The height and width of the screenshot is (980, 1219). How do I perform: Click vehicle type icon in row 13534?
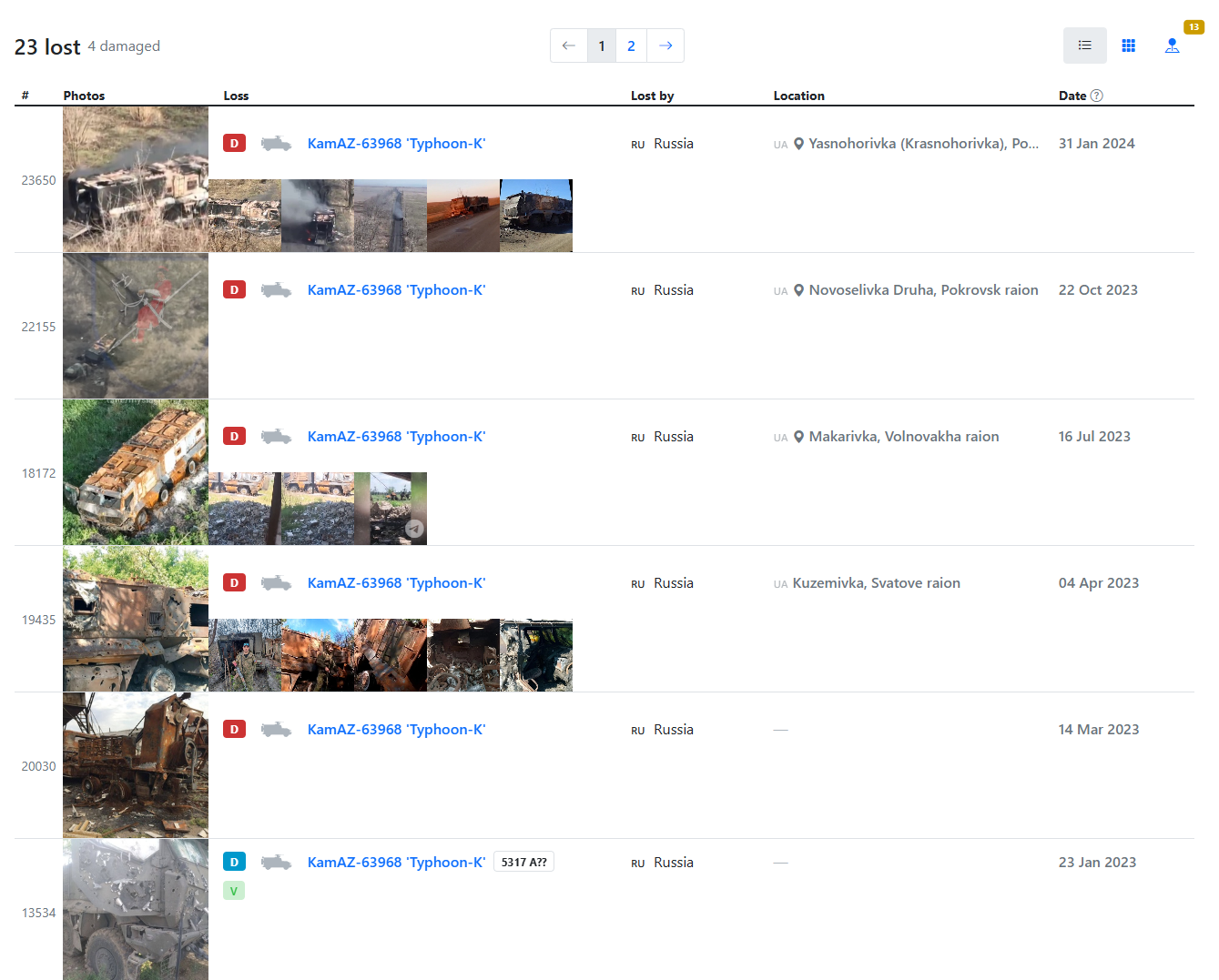(x=276, y=862)
